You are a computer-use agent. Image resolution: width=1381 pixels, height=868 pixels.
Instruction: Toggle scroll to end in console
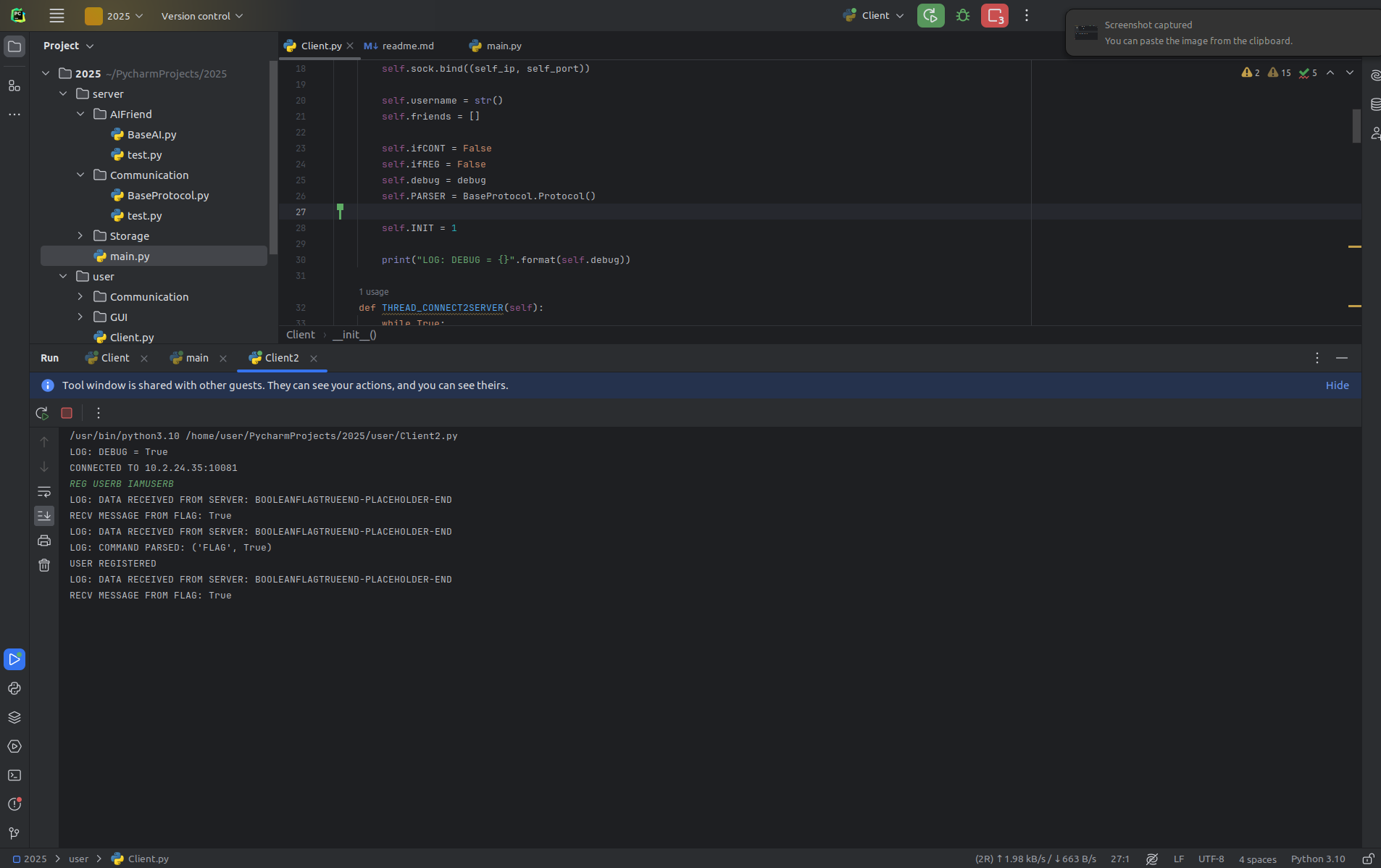click(44, 516)
